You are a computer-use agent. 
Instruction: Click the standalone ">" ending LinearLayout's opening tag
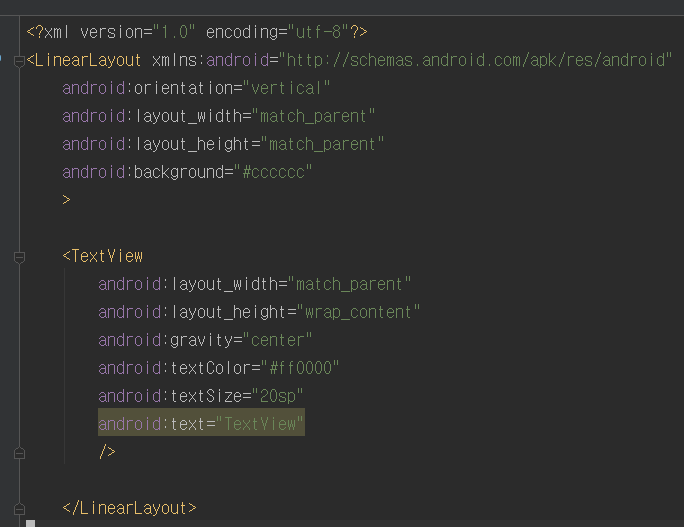point(66,200)
